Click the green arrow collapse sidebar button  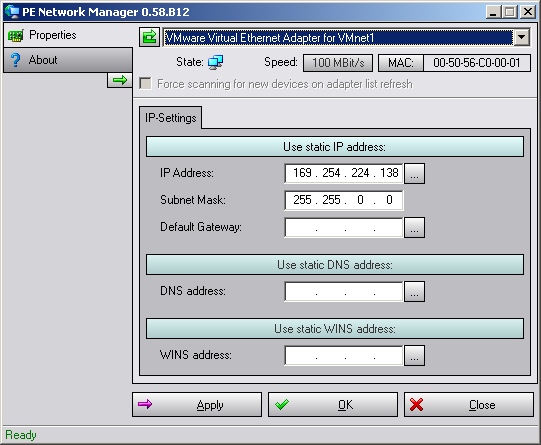[x=120, y=80]
